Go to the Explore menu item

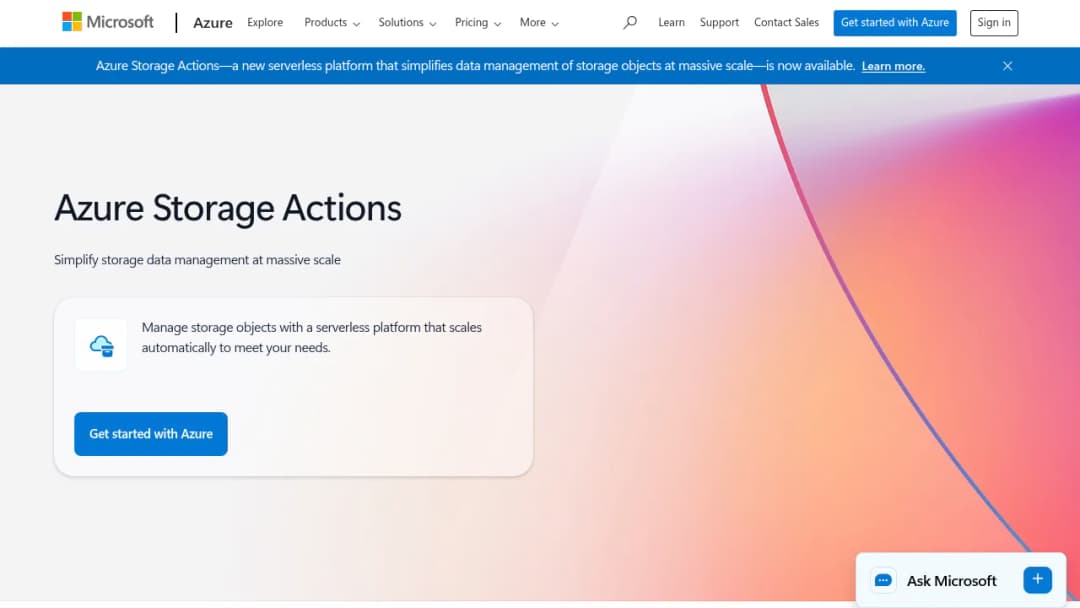point(265,23)
